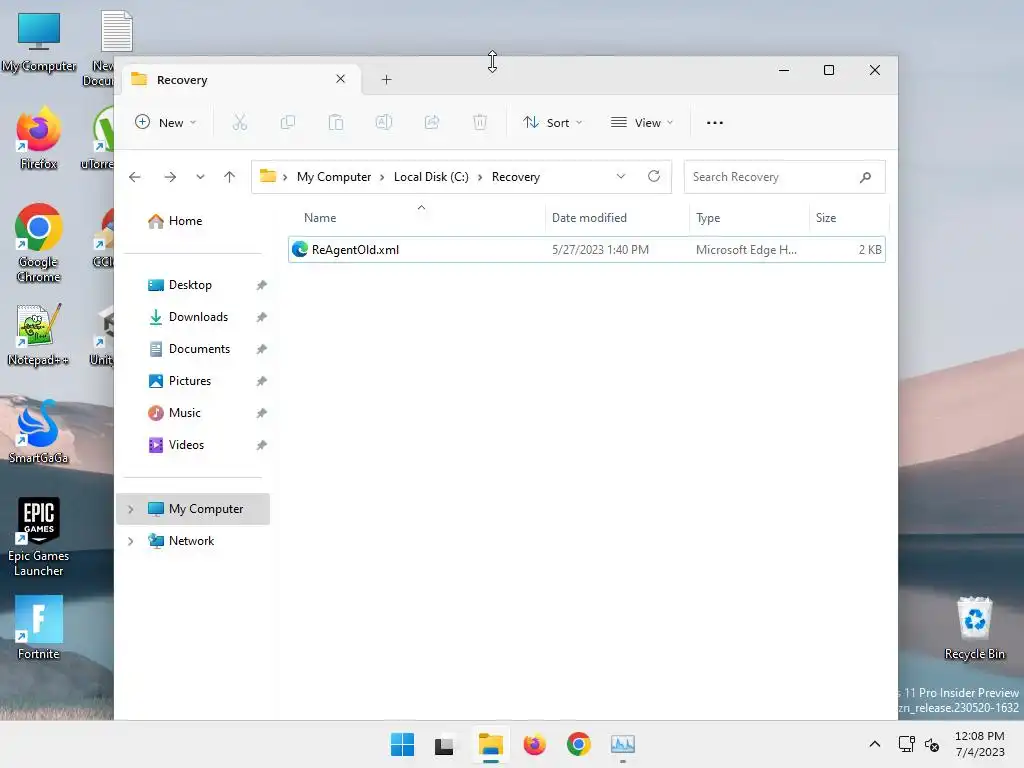Select Notepad++ desktop shortcut
Screen dimensions: 1024x768
[39, 336]
